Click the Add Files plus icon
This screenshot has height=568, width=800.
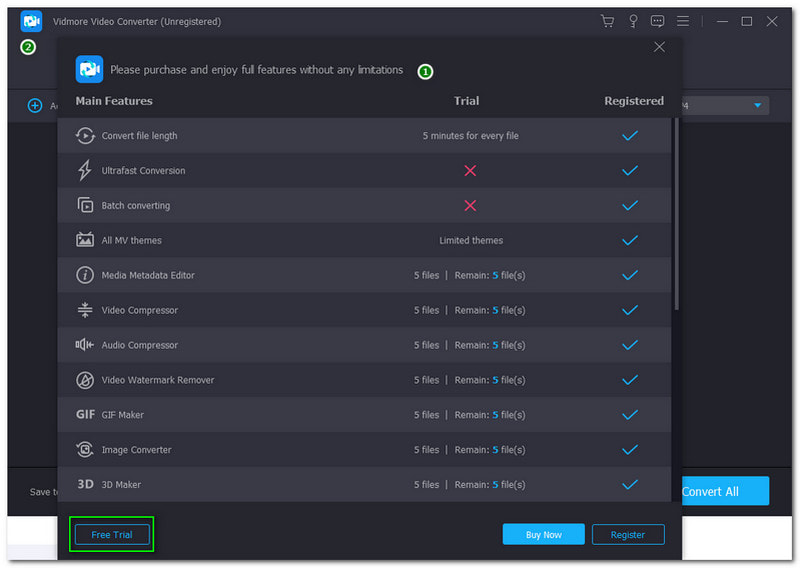click(x=35, y=105)
